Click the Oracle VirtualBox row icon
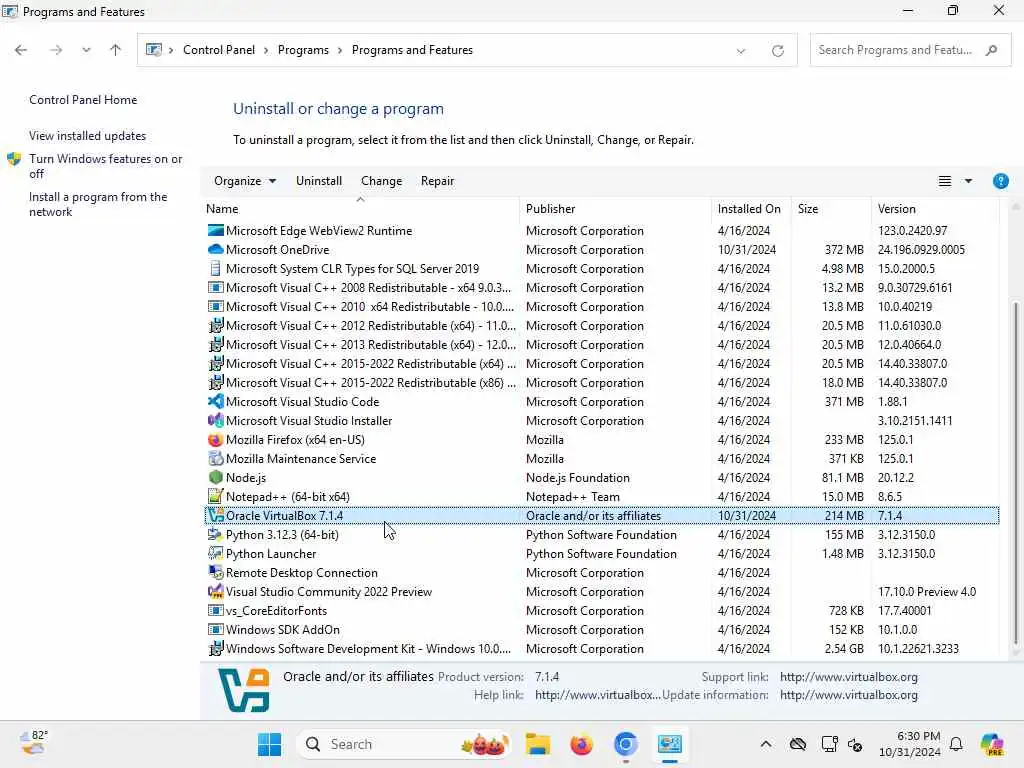 tap(215, 515)
